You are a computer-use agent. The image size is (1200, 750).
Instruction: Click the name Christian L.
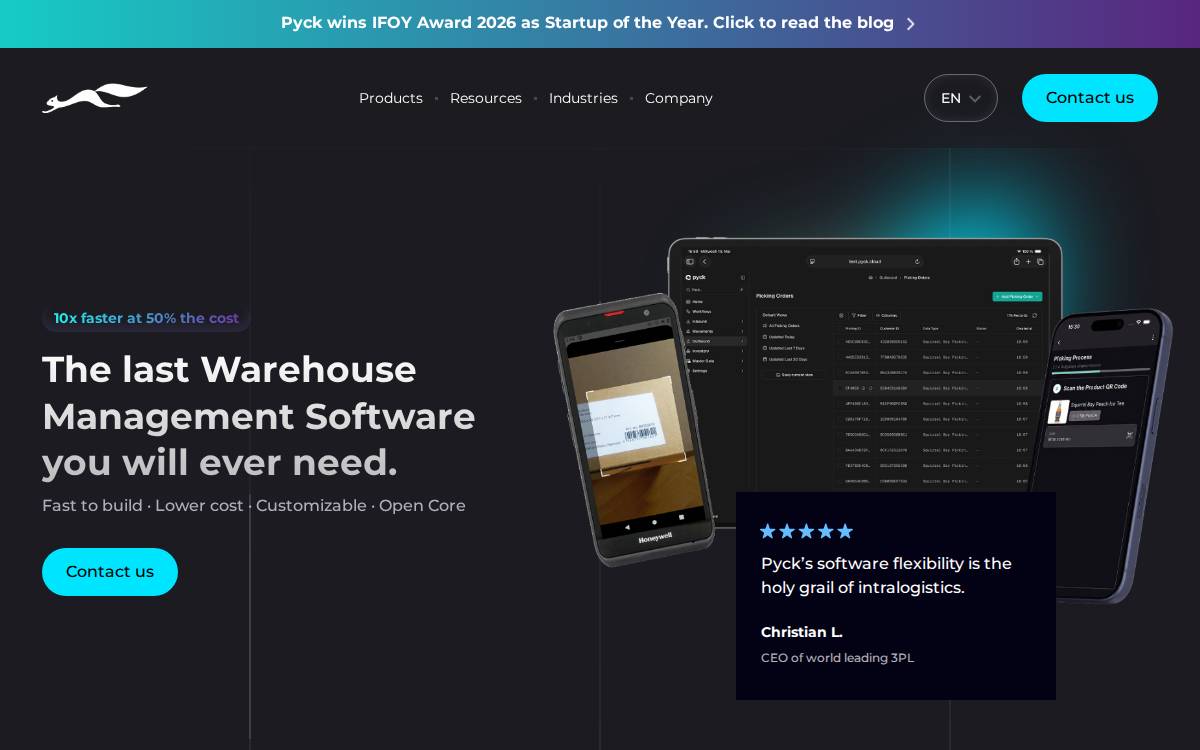point(802,632)
